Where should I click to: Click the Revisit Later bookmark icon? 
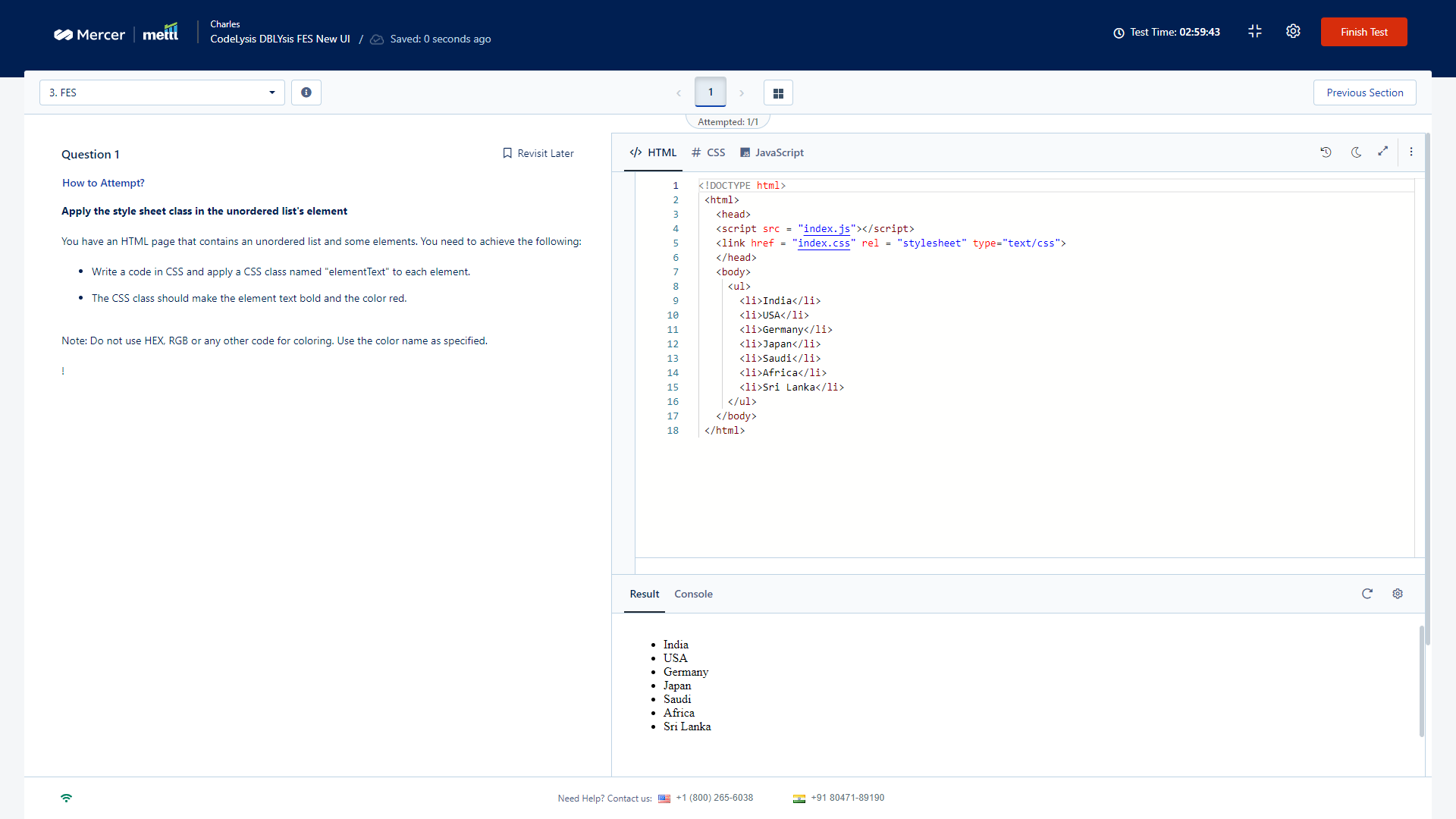[x=507, y=153]
